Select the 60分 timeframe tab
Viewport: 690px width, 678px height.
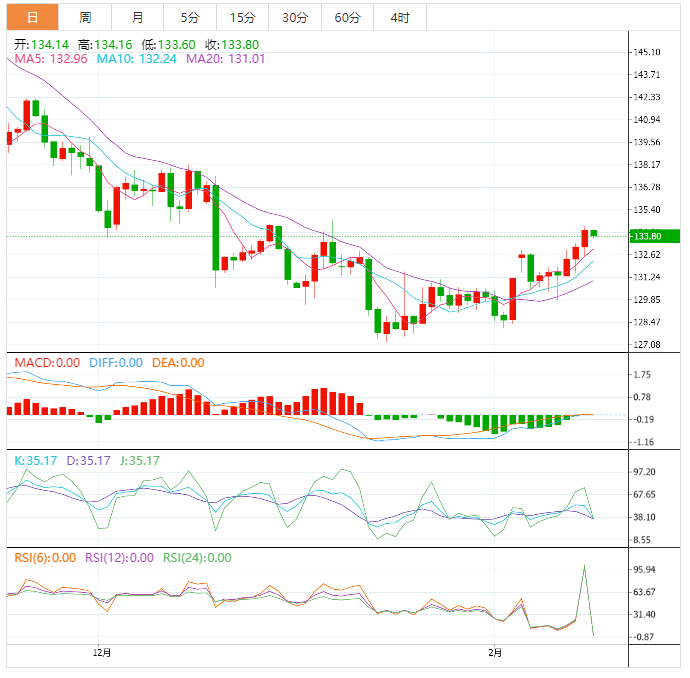coord(347,18)
